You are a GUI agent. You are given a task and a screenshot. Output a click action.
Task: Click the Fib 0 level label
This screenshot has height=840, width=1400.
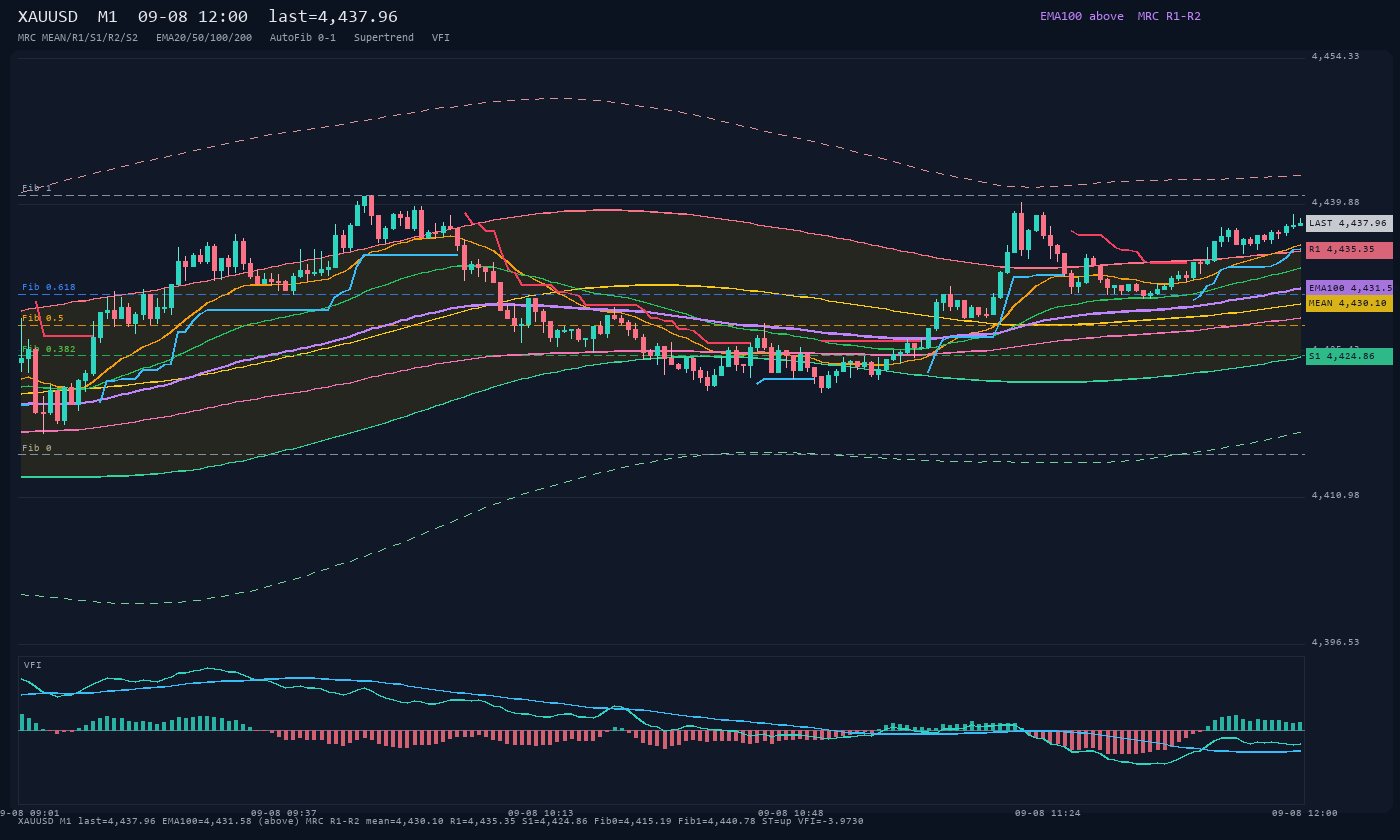pos(36,448)
